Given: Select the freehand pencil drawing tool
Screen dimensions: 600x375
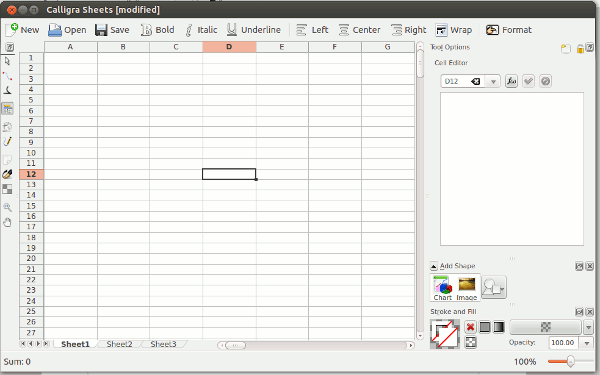Looking at the screenshot, I should click(7, 141).
